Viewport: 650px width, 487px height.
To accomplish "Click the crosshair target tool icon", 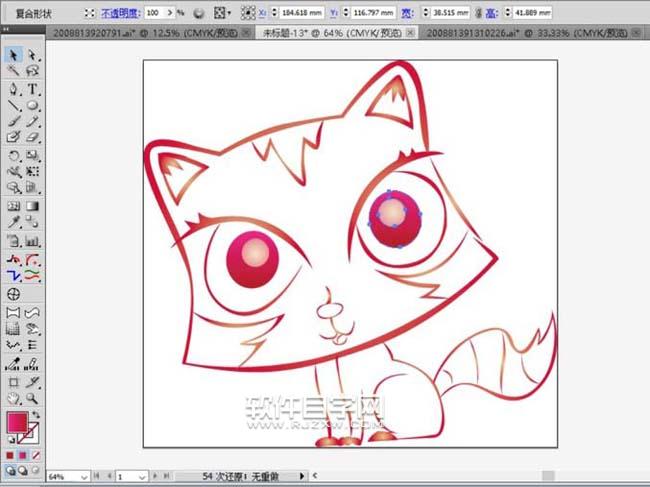I will (13, 294).
